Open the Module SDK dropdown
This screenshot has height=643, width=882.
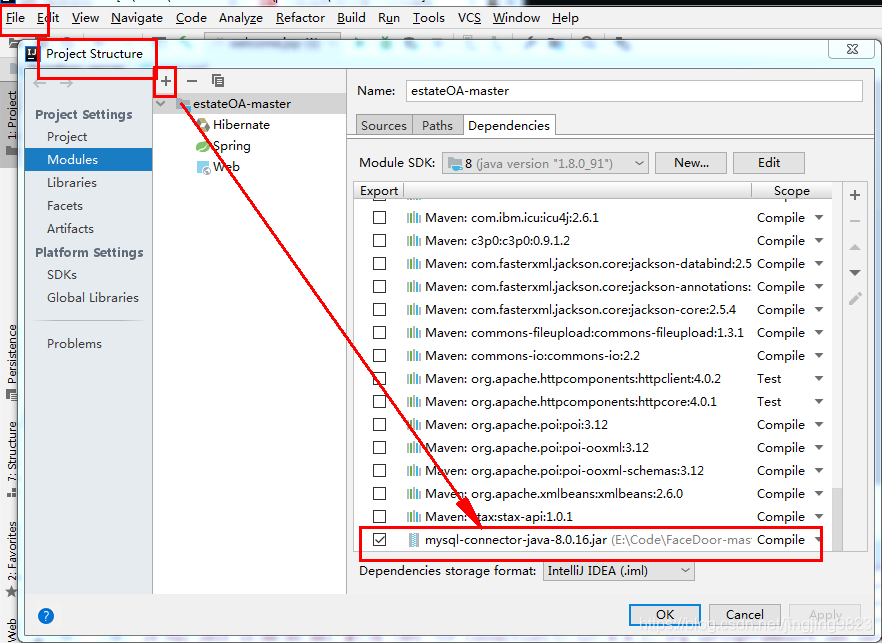[545, 164]
